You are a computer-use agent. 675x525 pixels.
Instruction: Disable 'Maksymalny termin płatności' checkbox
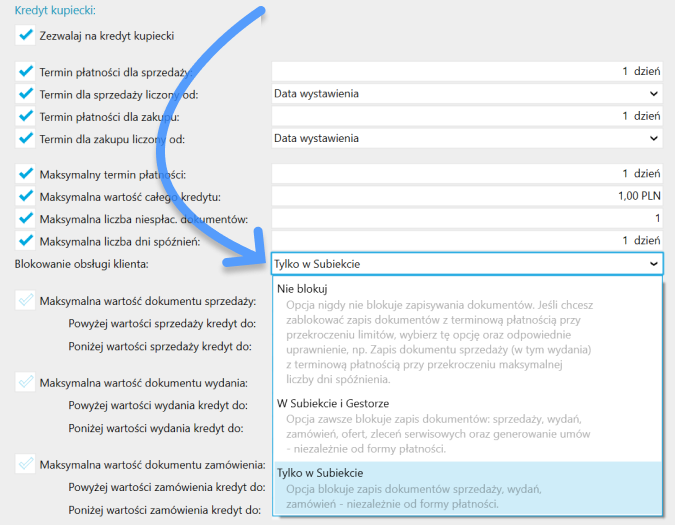(26, 175)
